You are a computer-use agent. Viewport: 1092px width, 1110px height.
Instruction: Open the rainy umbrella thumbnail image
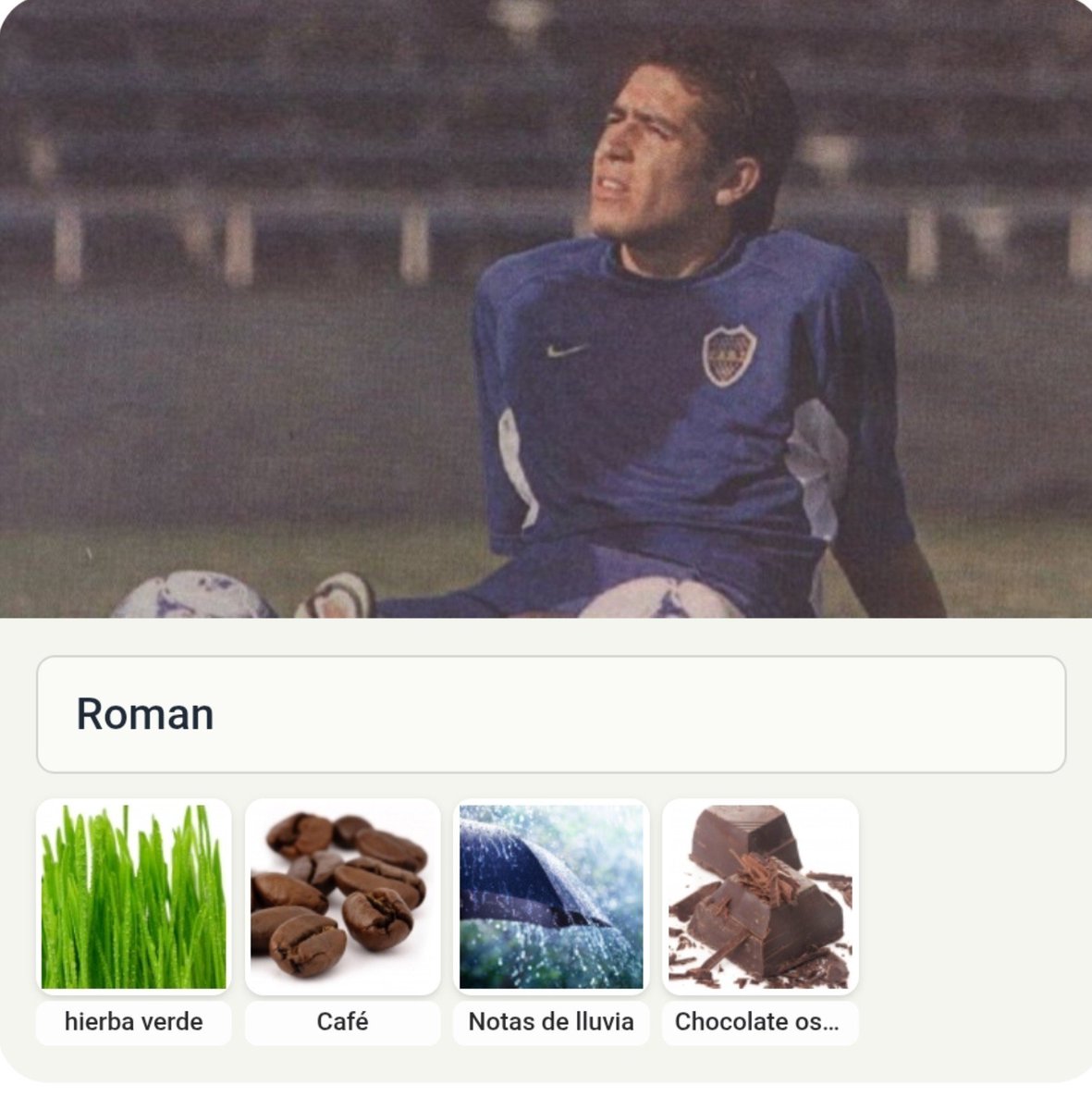coord(551,896)
